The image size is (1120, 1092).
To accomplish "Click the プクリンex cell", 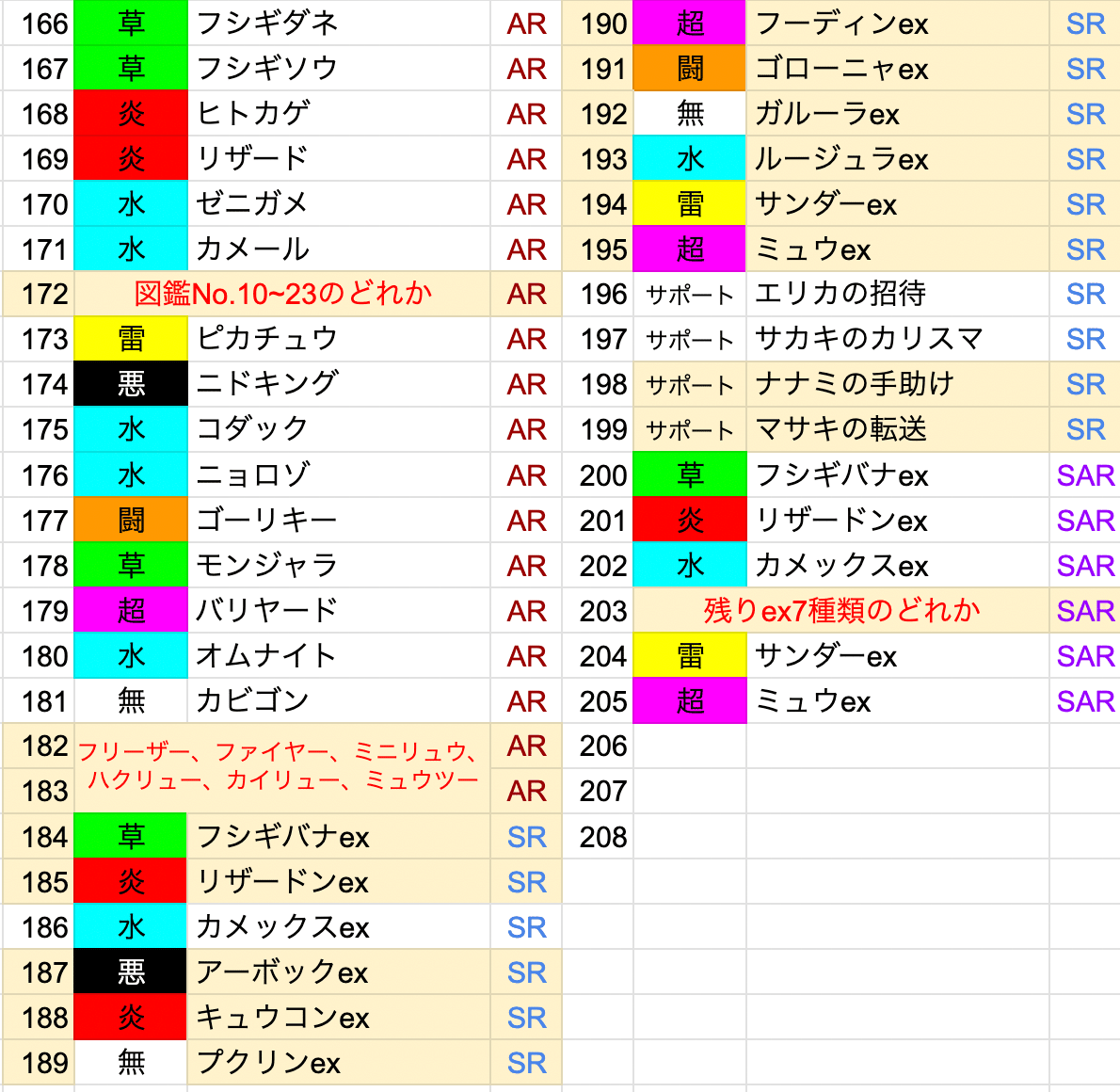I will 339,1064.
